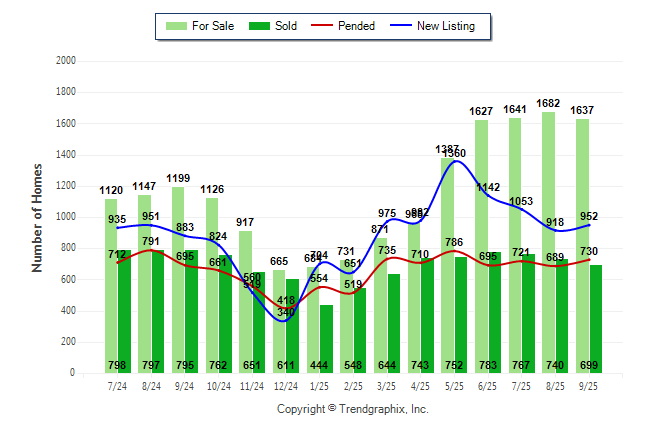Click the Number of Homes axis title

(x=38, y=217)
